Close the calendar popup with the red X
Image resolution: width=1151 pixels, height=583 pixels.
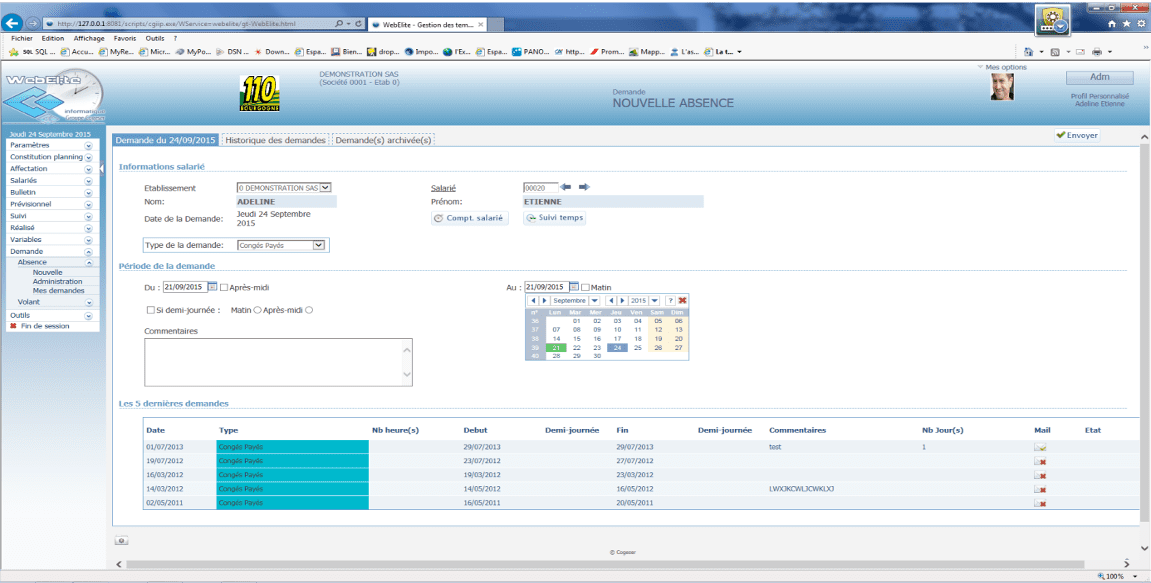pyautogui.click(x=683, y=300)
